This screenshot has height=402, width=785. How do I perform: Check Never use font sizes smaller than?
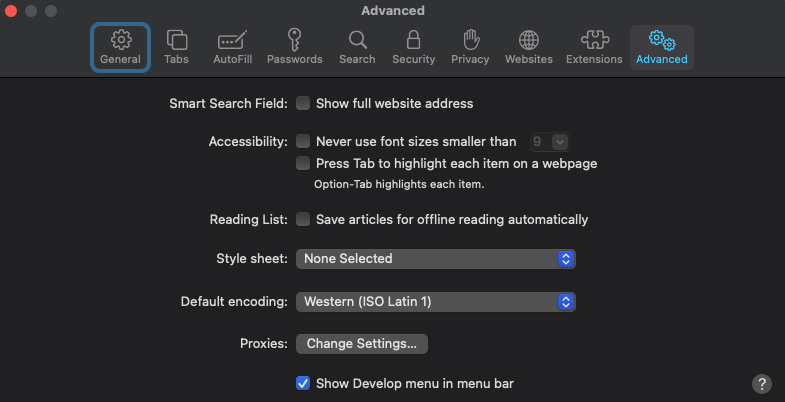click(303, 142)
